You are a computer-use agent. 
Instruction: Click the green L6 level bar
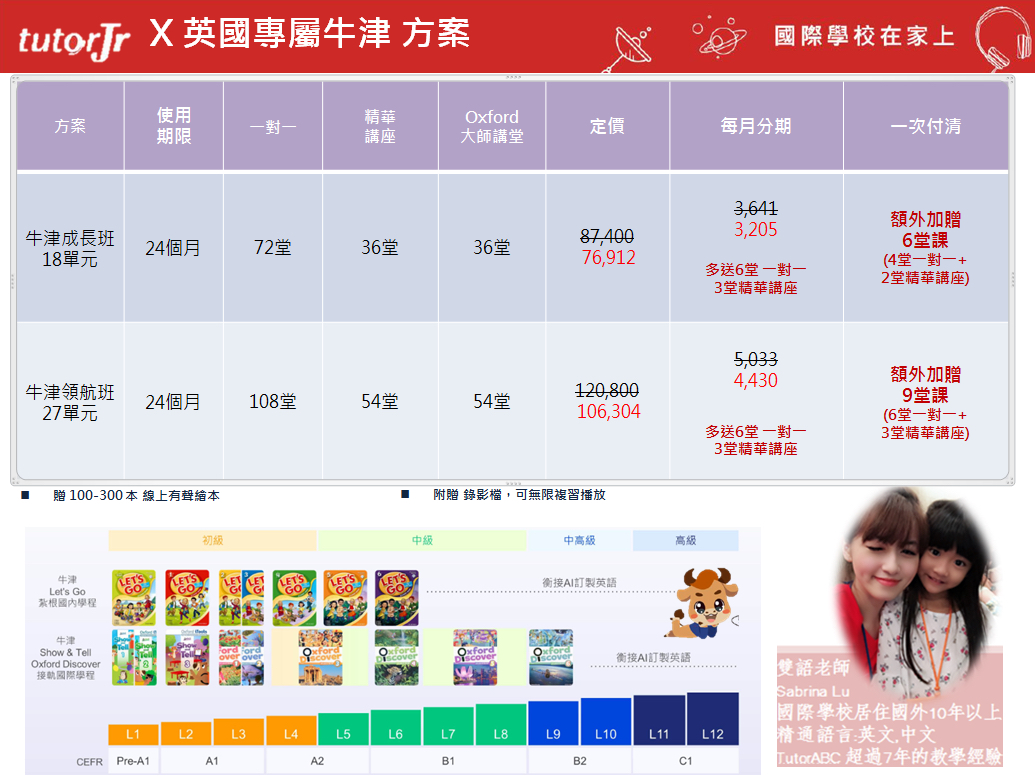pos(396,728)
